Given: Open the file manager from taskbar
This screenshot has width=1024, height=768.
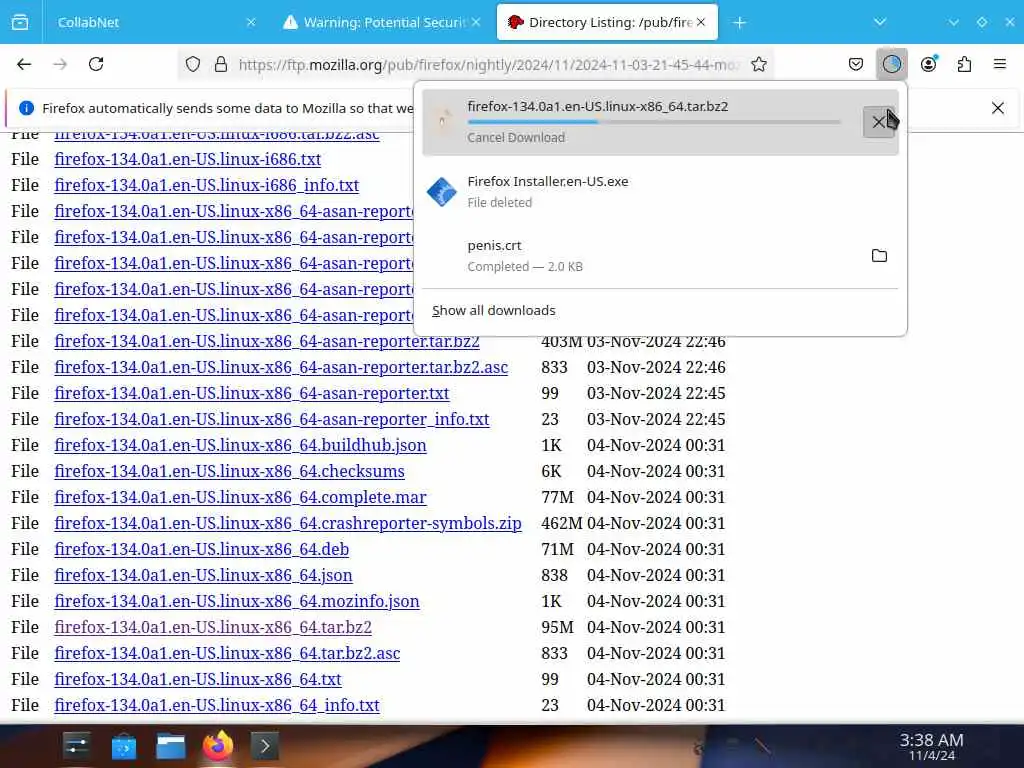Looking at the screenshot, I should [x=170, y=746].
